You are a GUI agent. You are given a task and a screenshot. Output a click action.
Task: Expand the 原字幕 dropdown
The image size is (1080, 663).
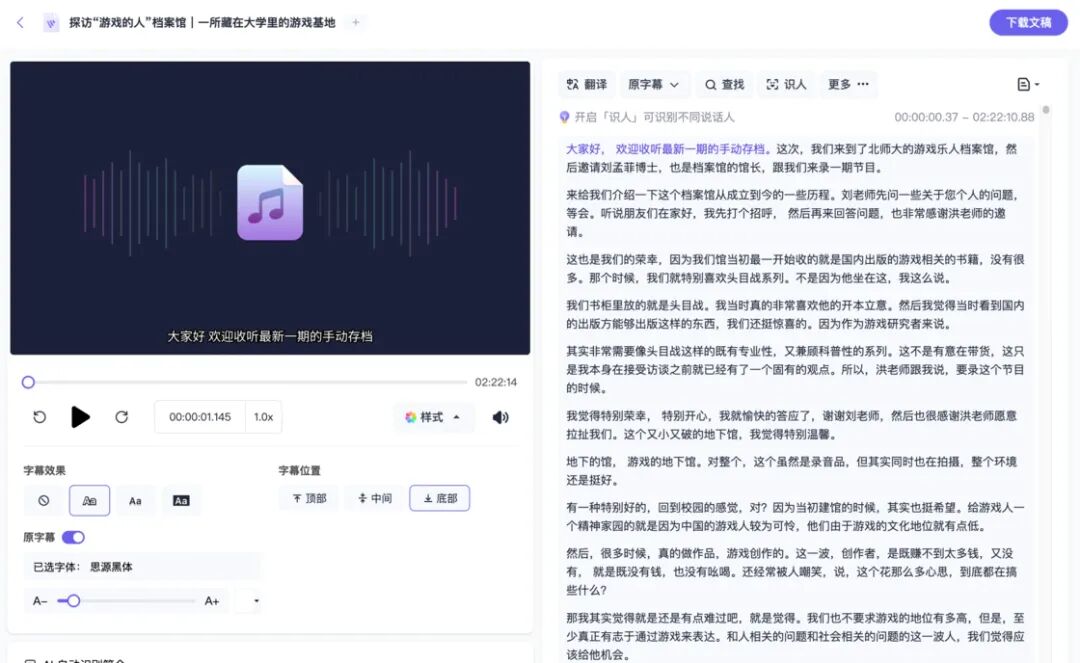point(653,84)
